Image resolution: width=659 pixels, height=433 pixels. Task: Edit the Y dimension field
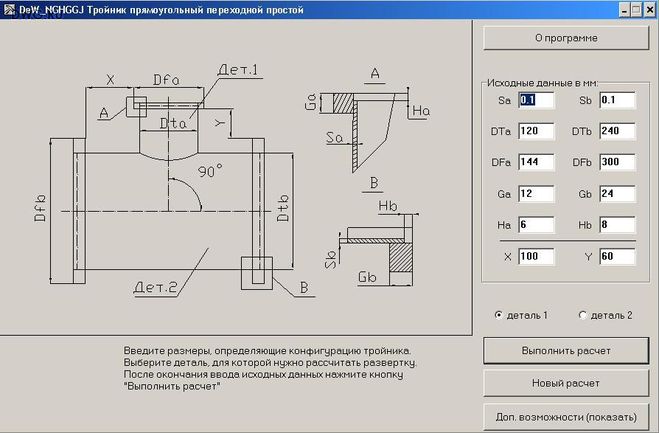coord(617,258)
